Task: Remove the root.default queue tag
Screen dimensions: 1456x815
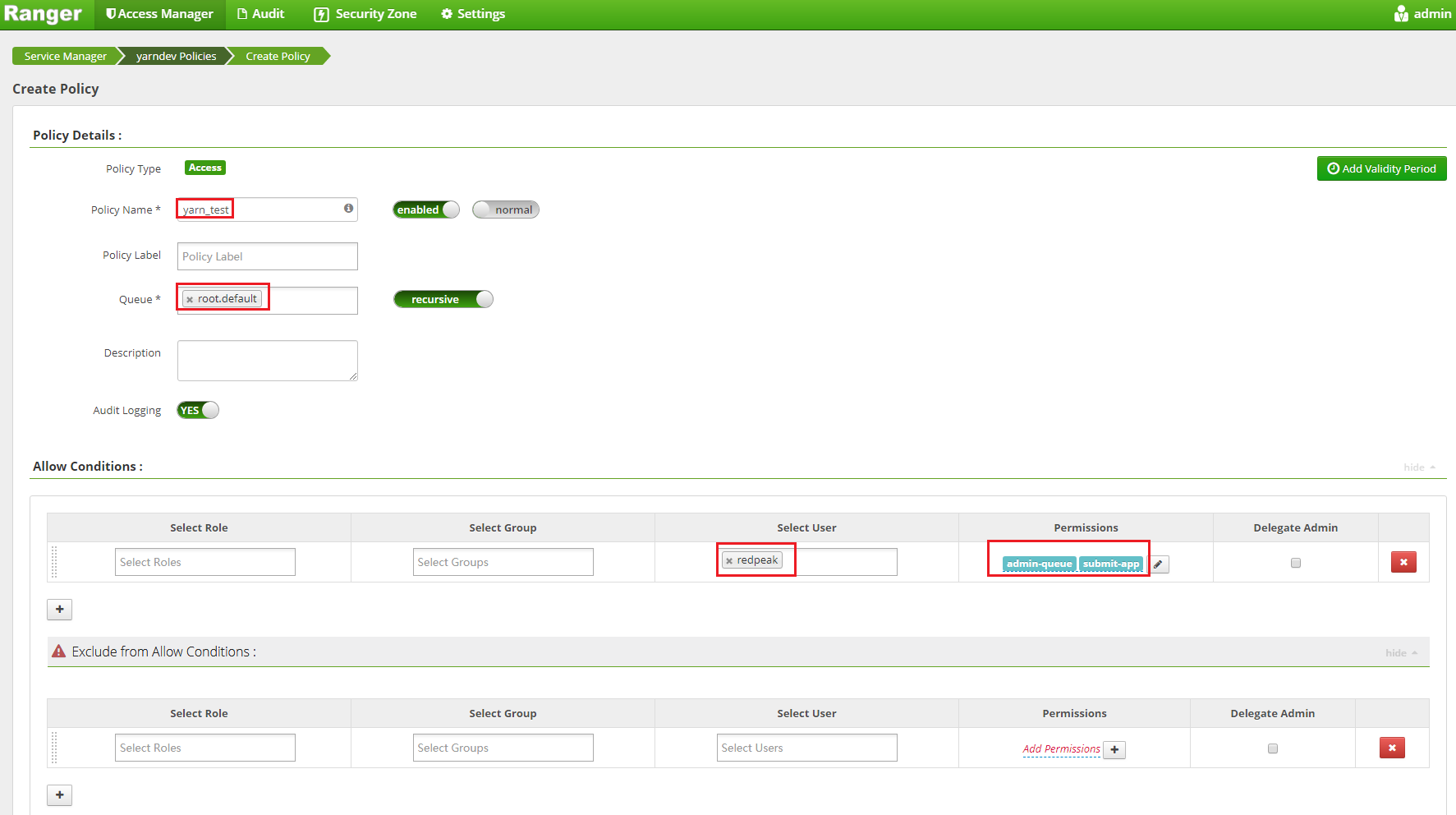Action: click(190, 300)
